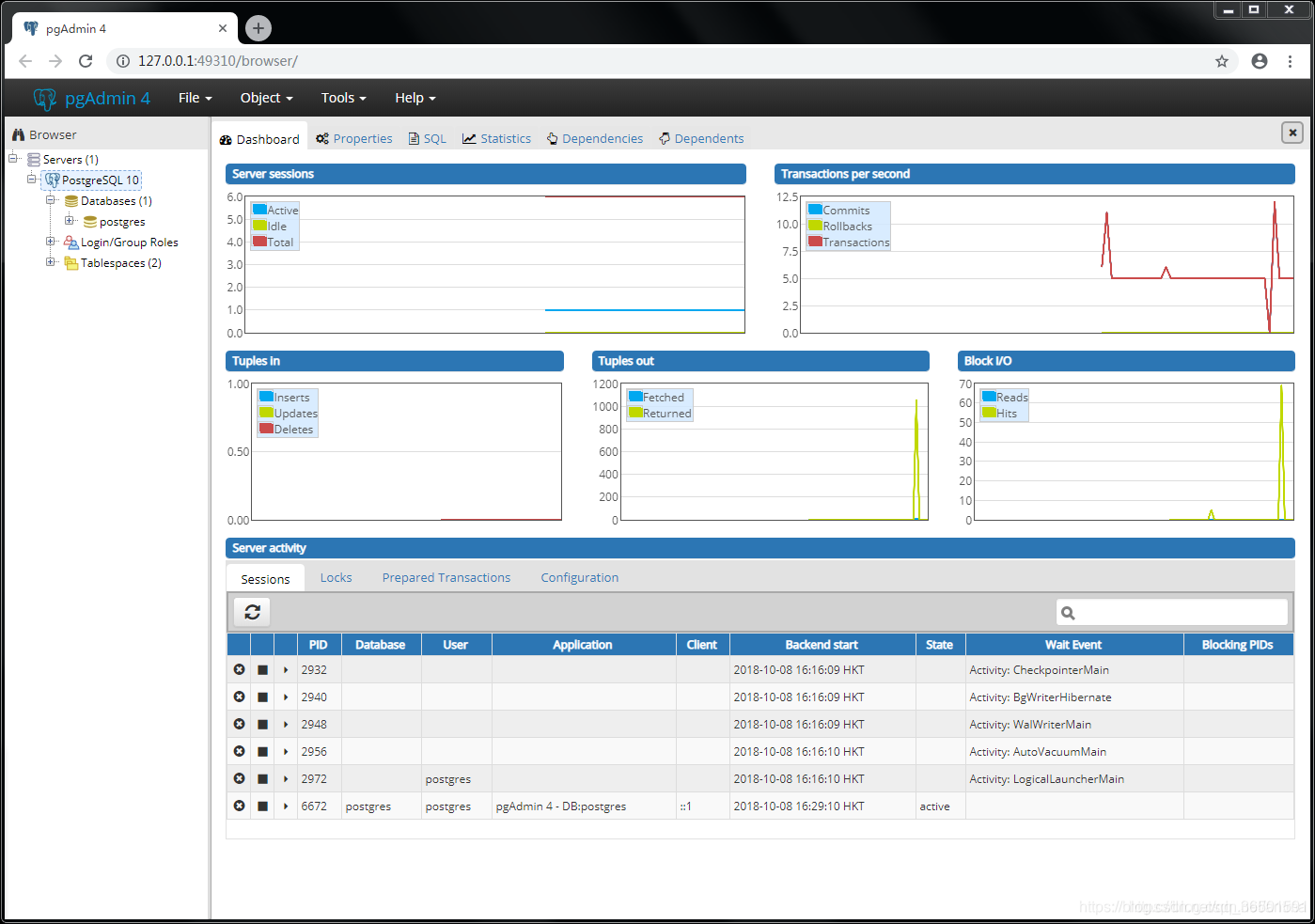Cancel the query for PID 2956
This screenshot has height=924, width=1315.
(239, 751)
